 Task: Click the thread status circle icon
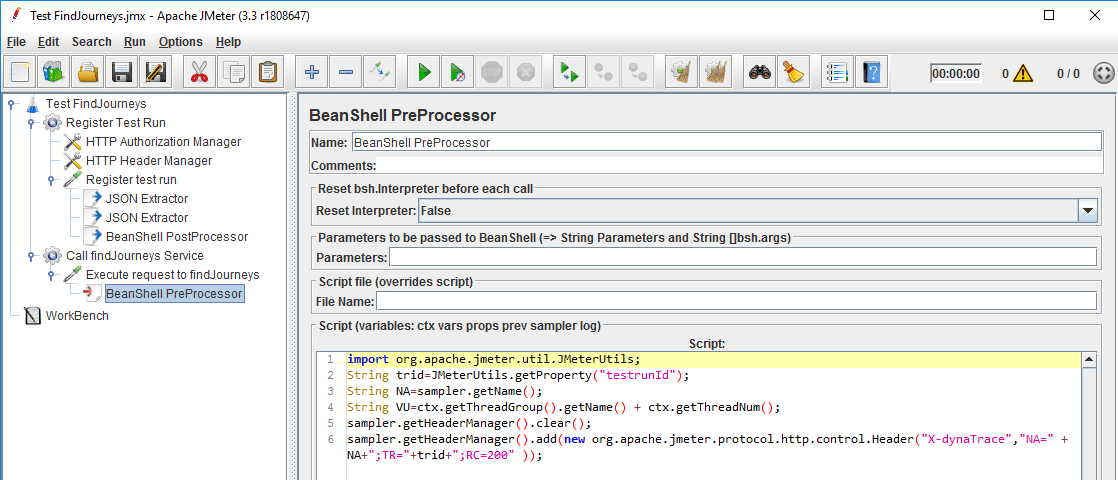(x=1102, y=73)
